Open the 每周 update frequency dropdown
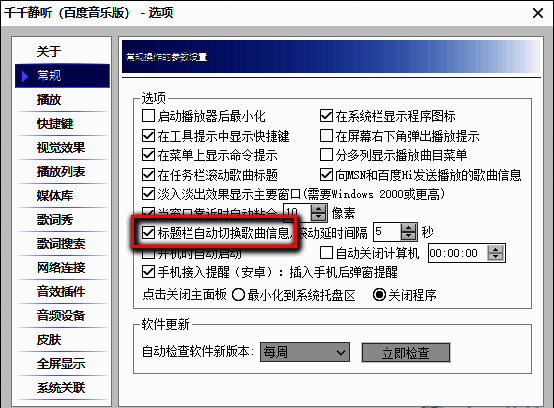Screen dimensions: 554x408 coord(305,352)
